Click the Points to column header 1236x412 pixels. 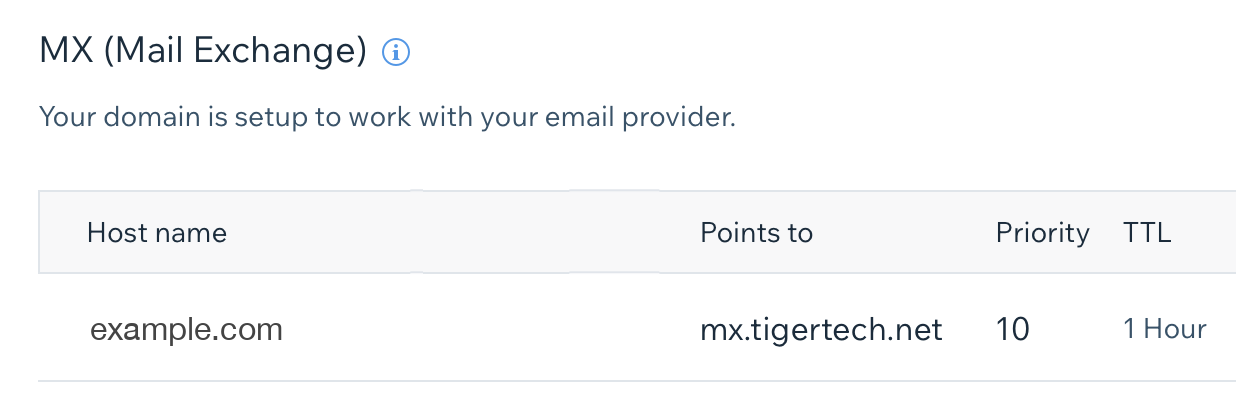pyautogui.click(x=756, y=233)
